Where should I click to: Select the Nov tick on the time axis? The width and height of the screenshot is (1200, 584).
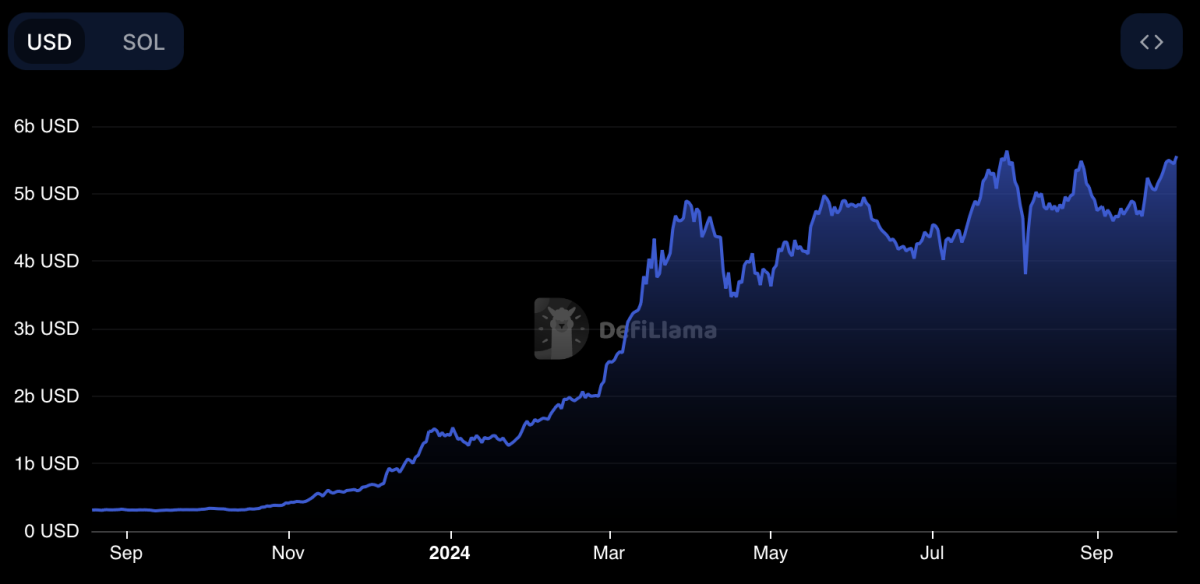tap(288, 553)
